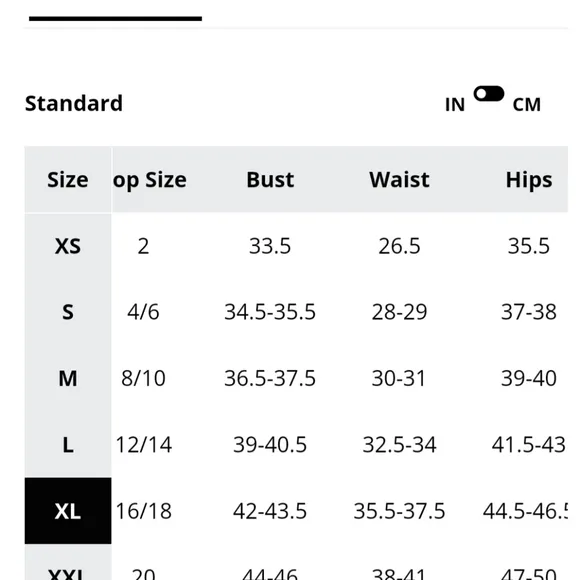Screen dimensions: 580x580
Task: Click the M waist value 30-31
Action: [x=399, y=378]
